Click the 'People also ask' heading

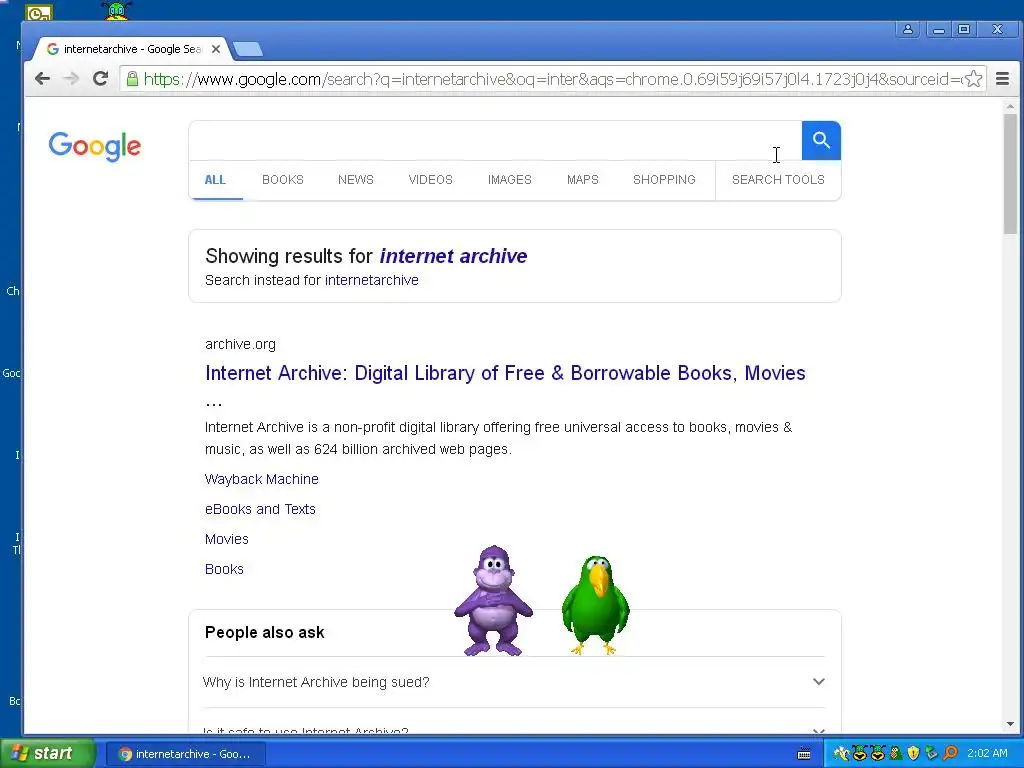pyautogui.click(x=264, y=632)
